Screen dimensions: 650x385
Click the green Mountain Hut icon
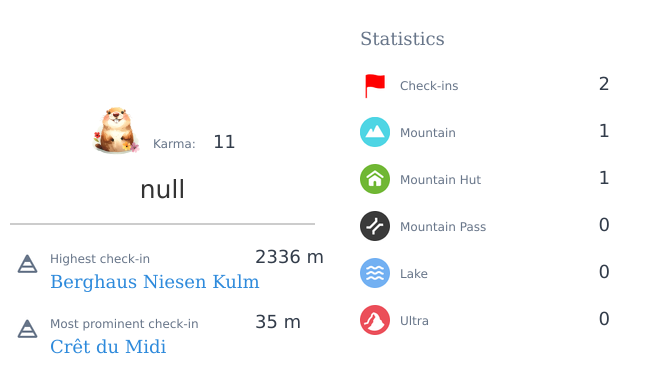point(375,179)
